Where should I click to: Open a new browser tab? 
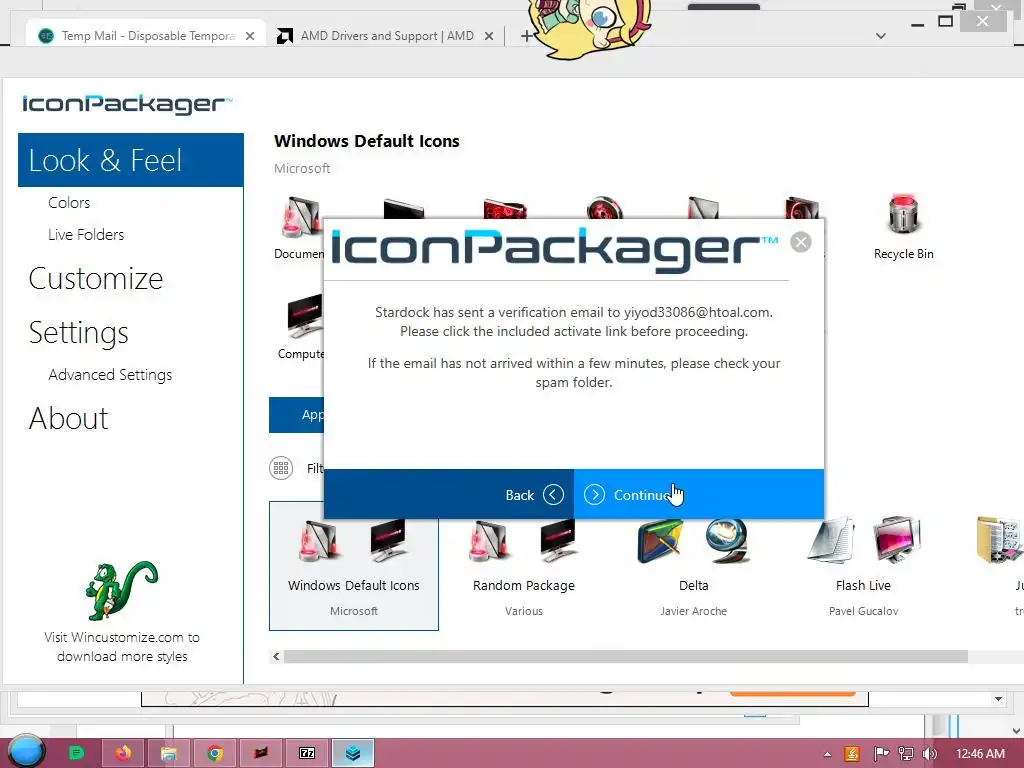526,36
